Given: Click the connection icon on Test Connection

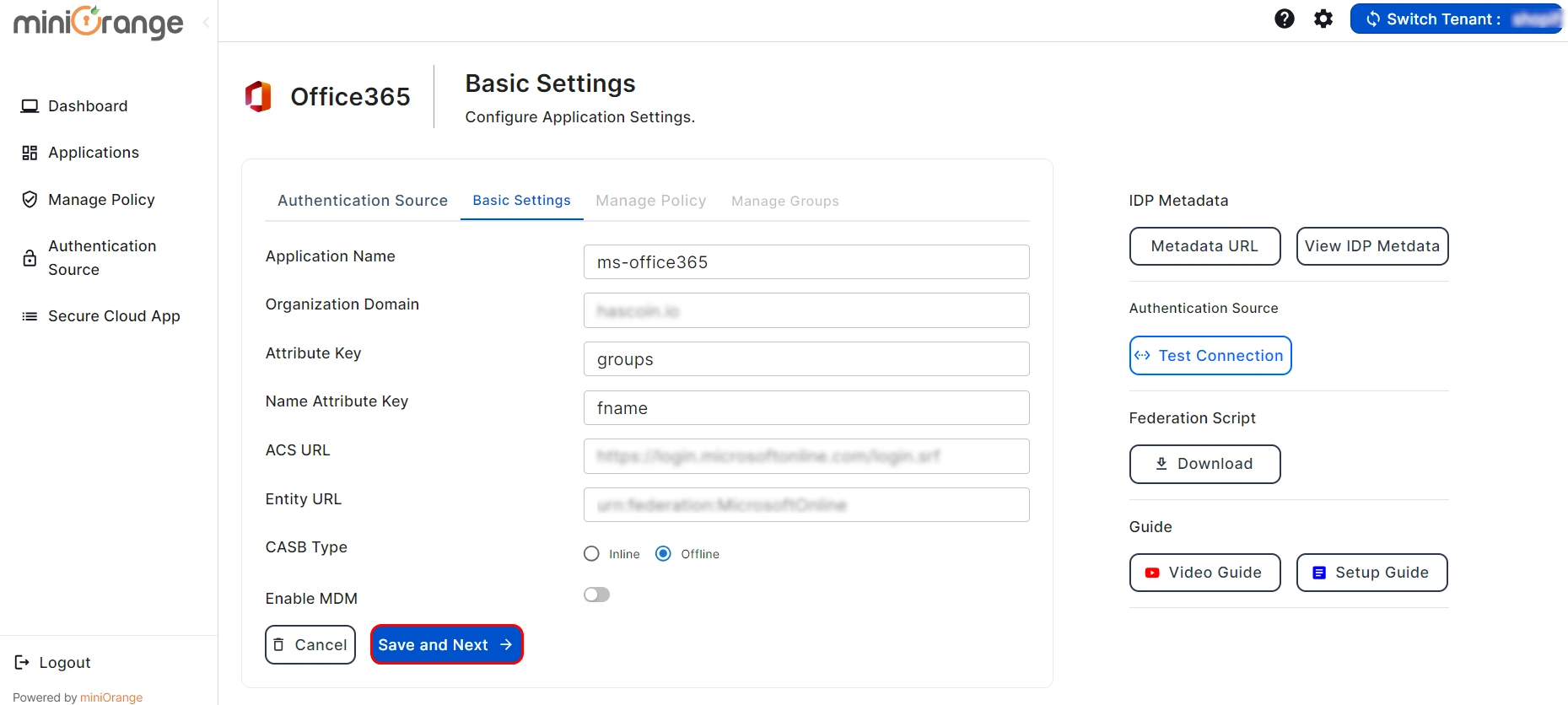Looking at the screenshot, I should 1142,356.
